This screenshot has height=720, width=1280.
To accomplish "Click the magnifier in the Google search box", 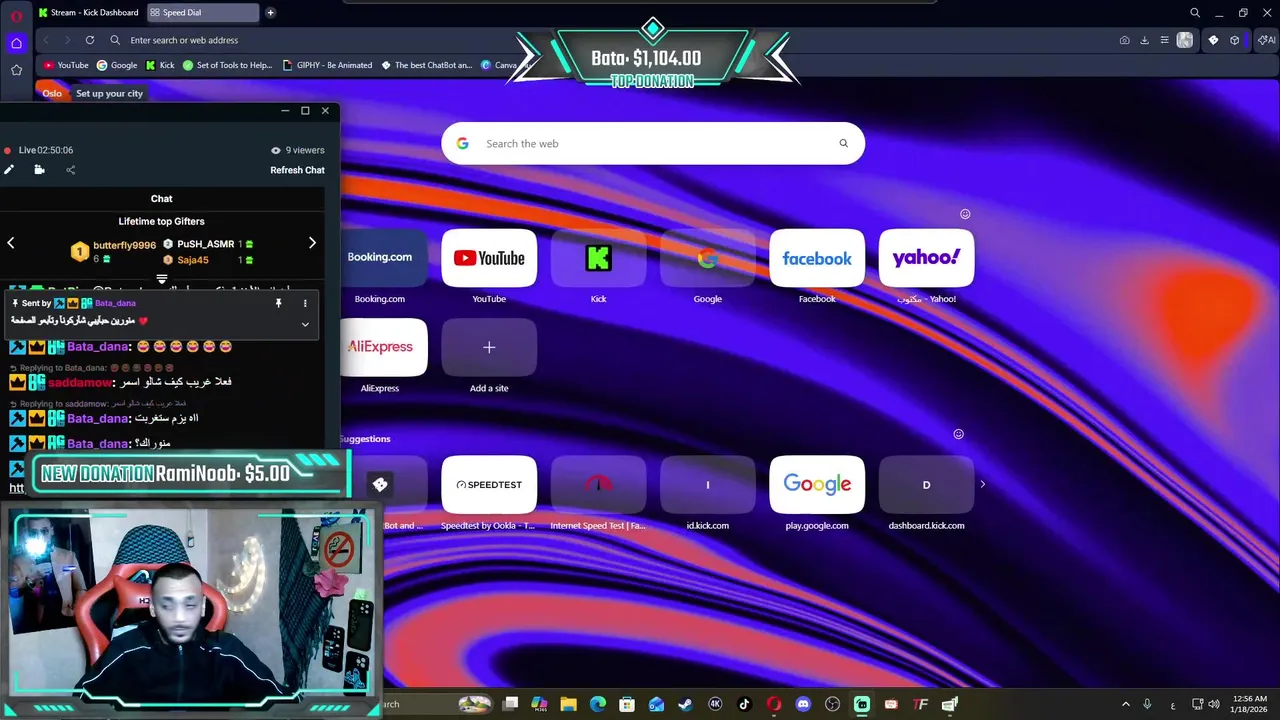I will coord(843,143).
